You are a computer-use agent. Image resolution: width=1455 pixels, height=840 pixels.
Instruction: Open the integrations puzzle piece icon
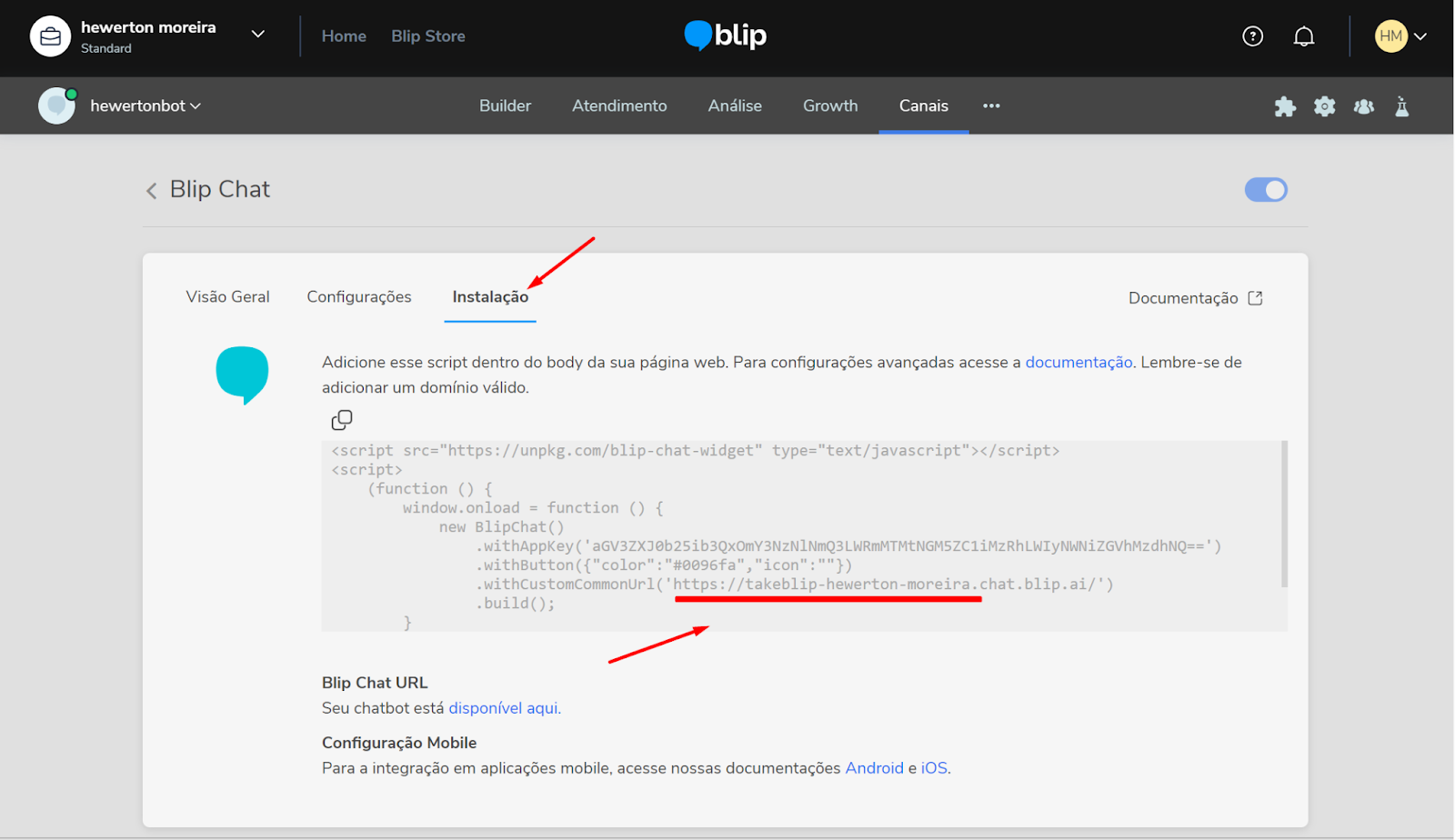1284,106
